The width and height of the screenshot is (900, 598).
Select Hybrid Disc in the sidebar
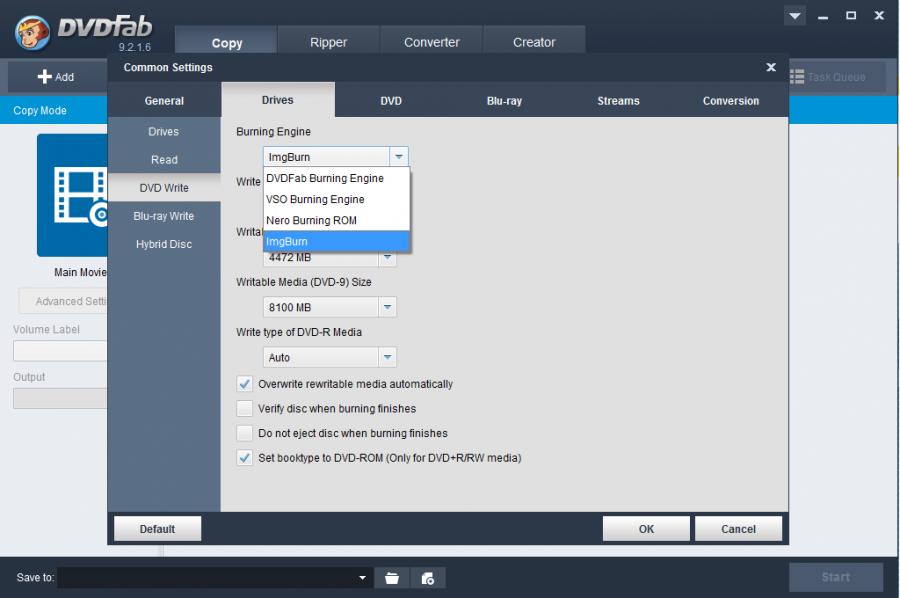click(x=164, y=244)
